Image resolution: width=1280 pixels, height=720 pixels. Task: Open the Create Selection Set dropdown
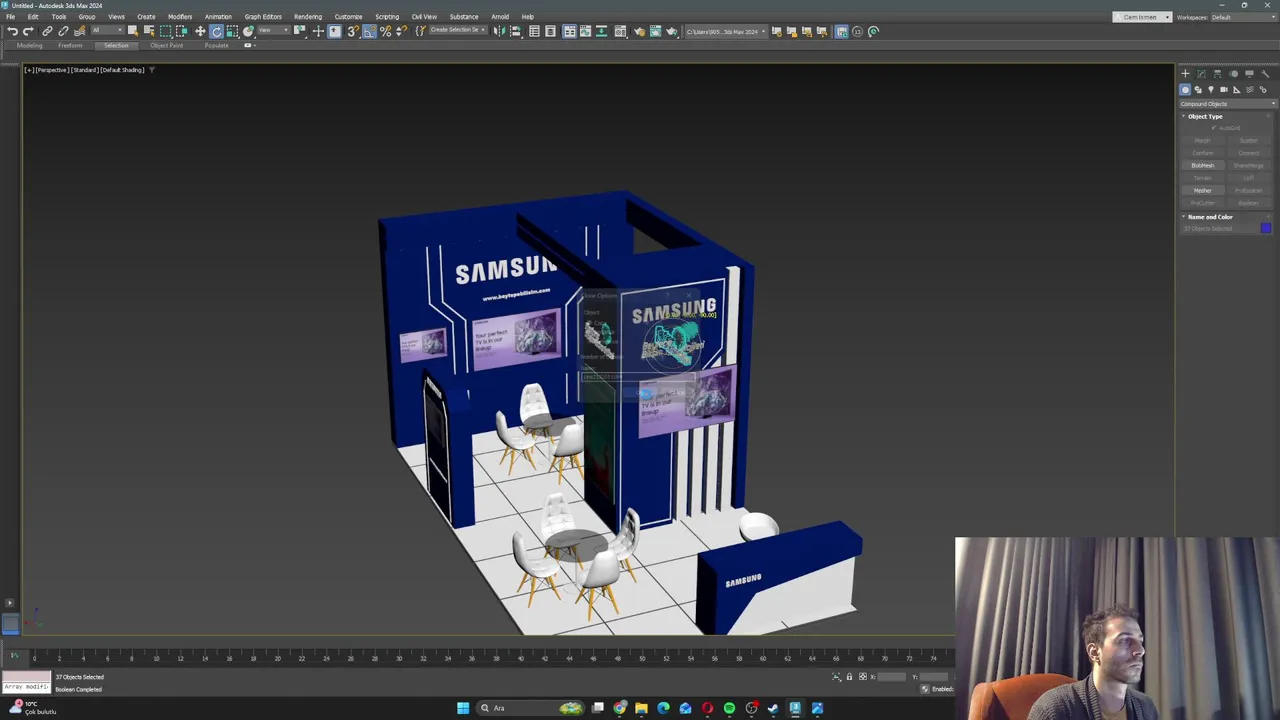(458, 31)
